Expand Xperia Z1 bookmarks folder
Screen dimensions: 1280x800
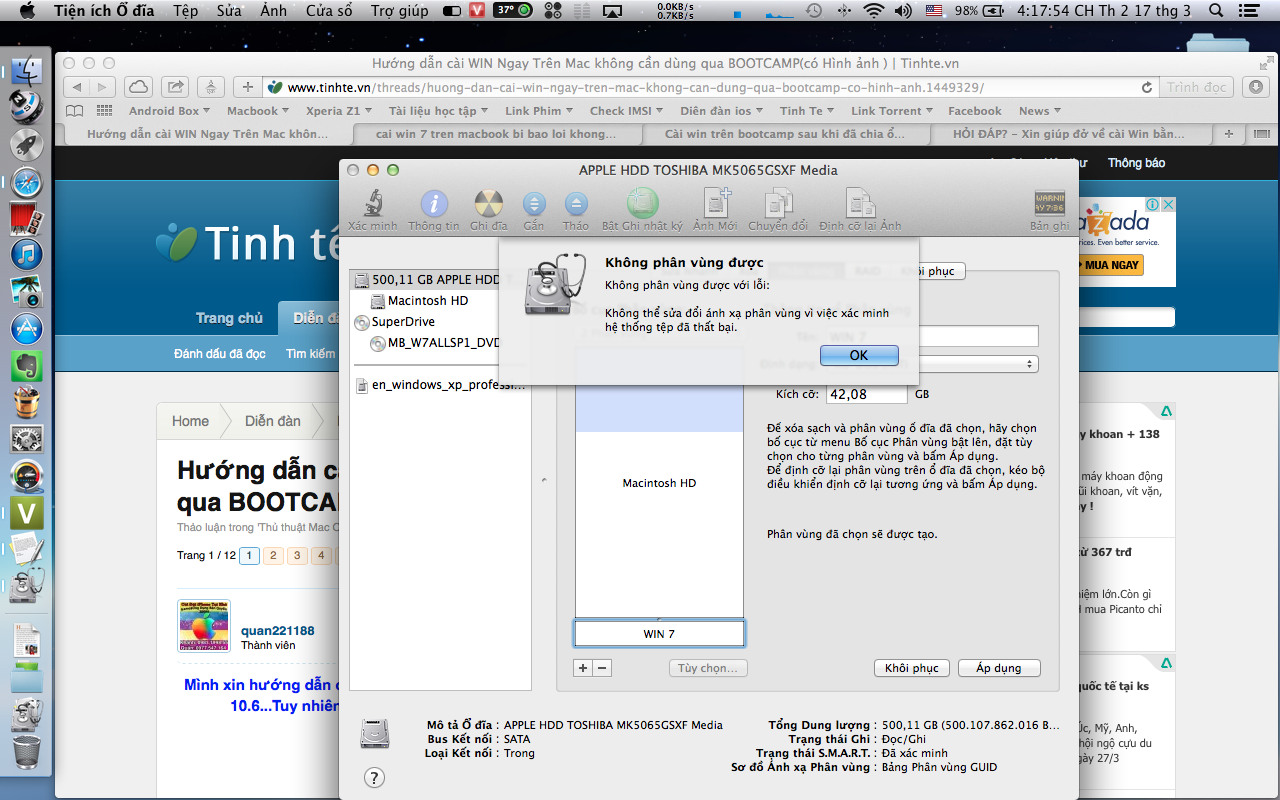click(x=339, y=111)
